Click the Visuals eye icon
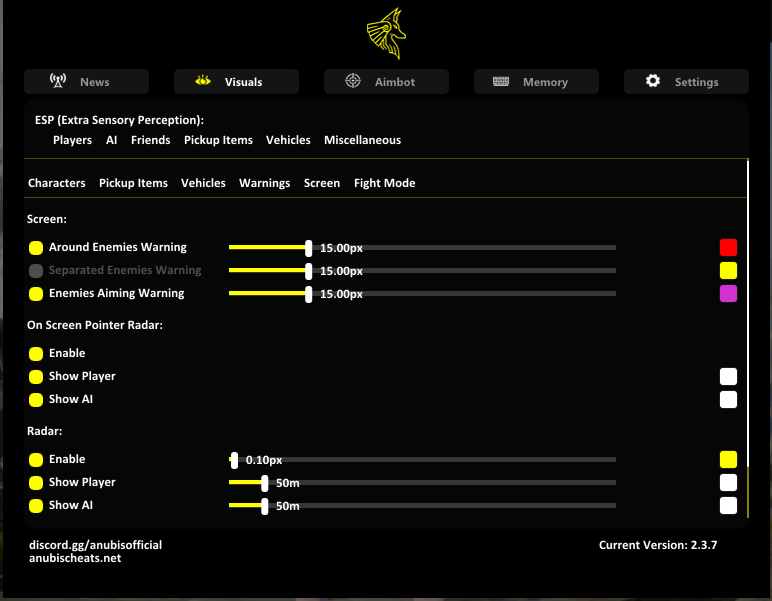 pyautogui.click(x=203, y=80)
